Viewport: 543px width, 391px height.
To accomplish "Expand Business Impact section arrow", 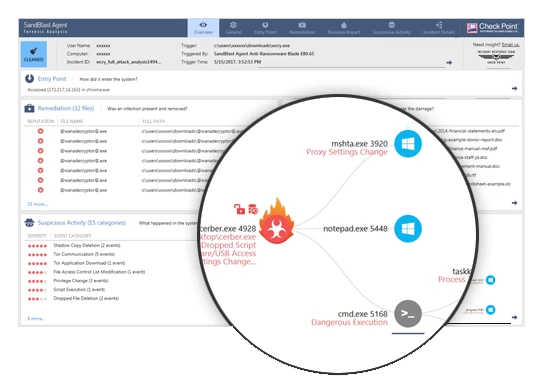I will tap(515, 203).
